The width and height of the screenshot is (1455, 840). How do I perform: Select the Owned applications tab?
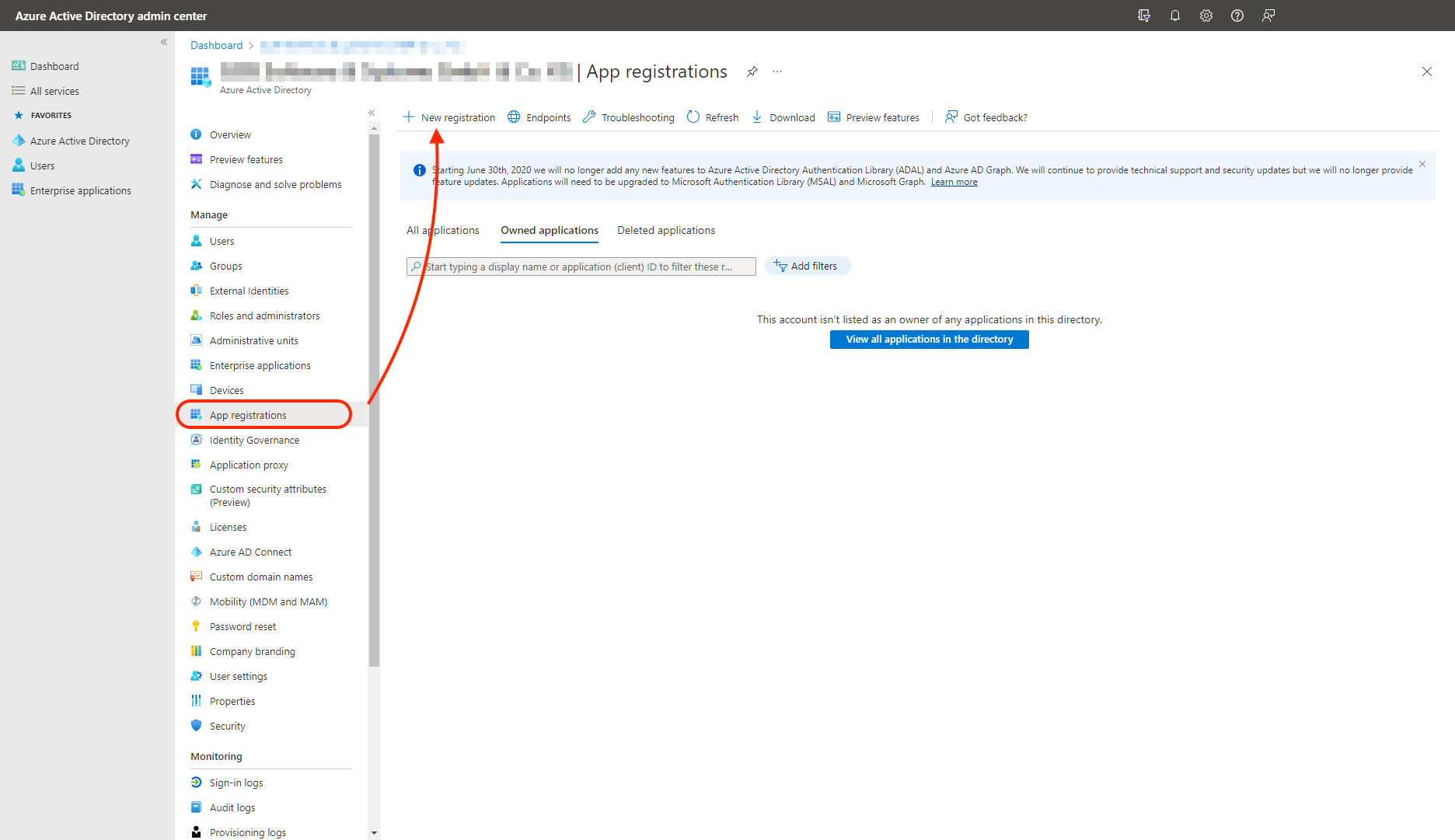pos(550,231)
